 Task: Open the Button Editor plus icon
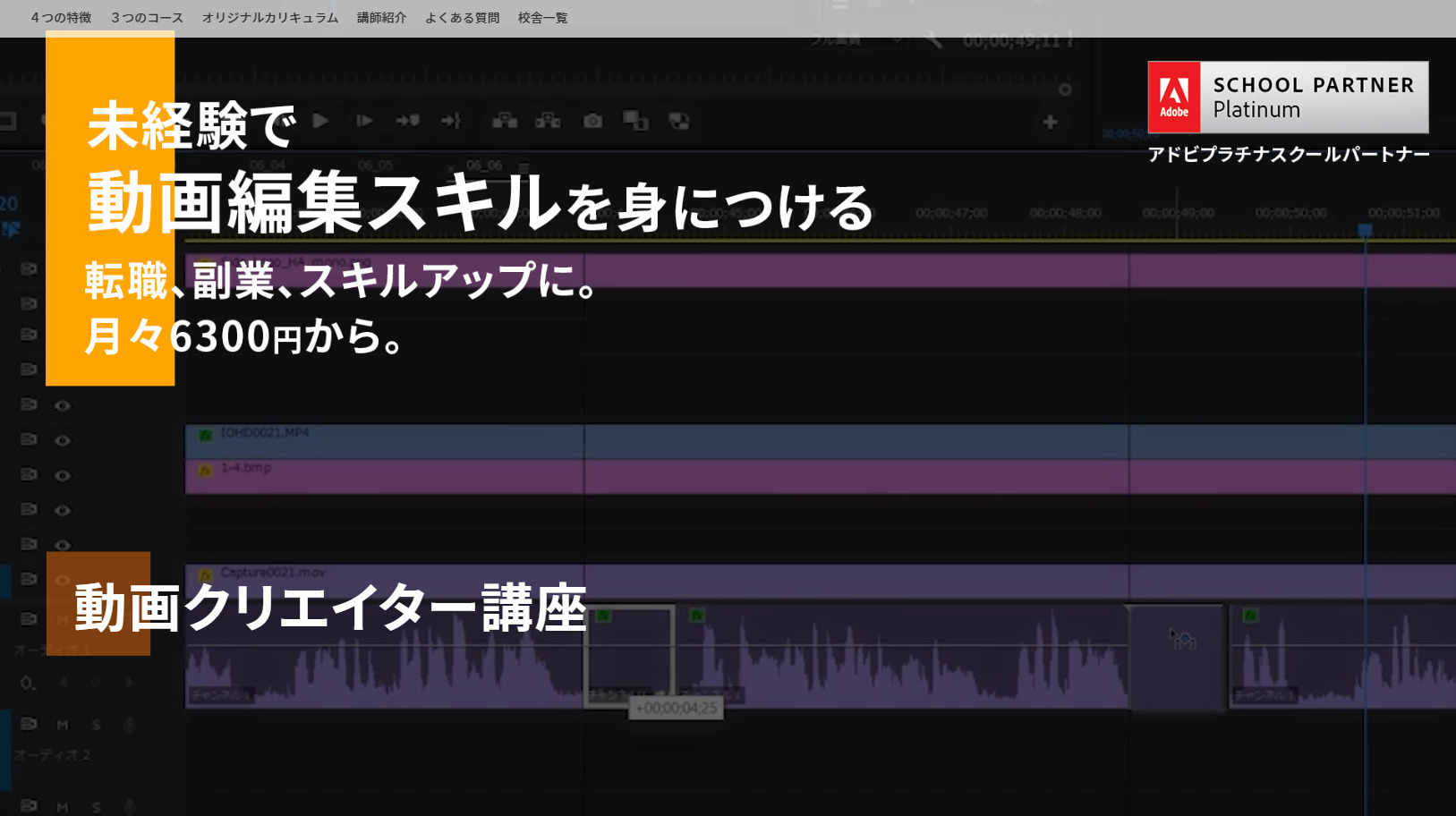click(x=1050, y=122)
